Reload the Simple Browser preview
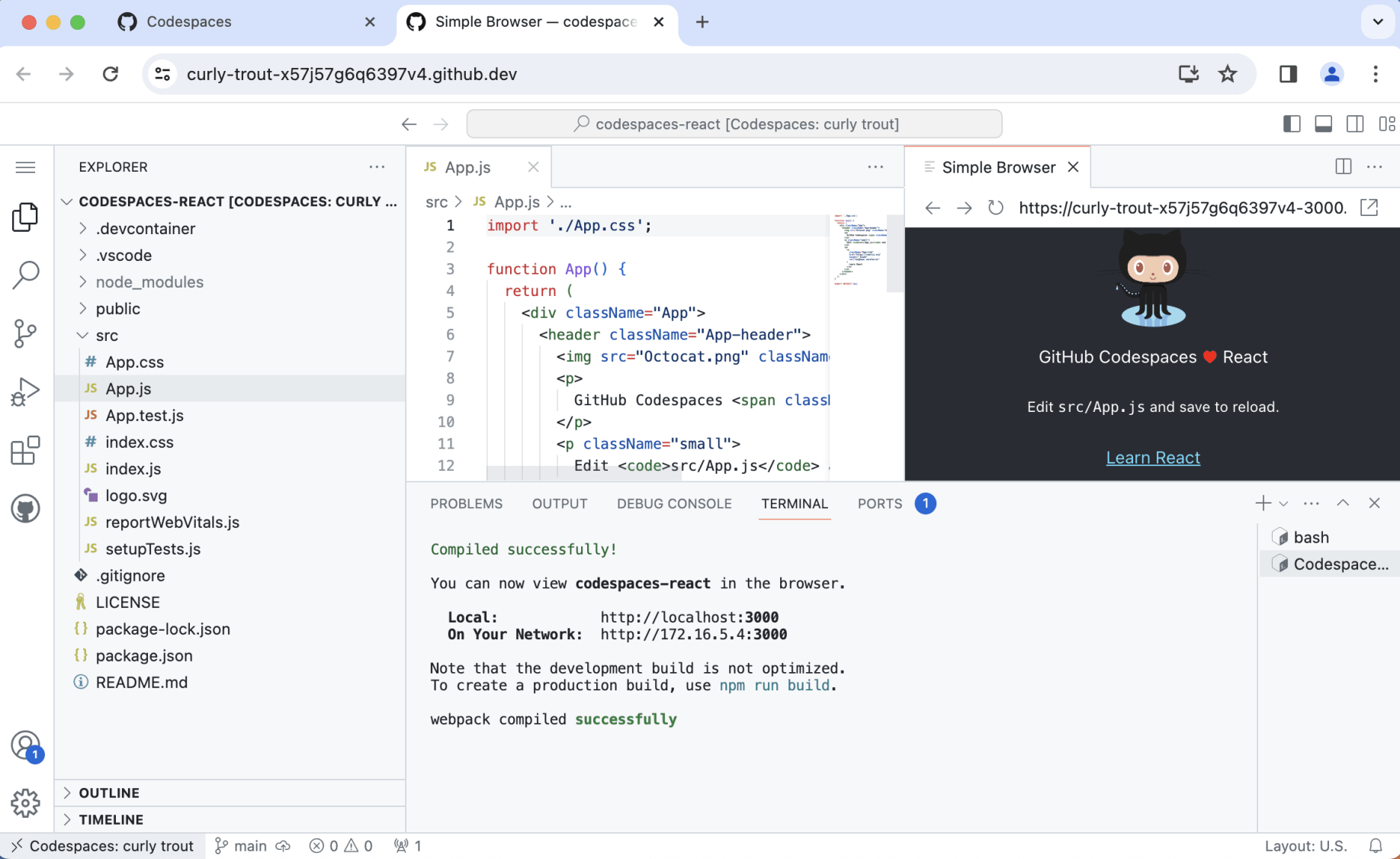 tap(995, 208)
